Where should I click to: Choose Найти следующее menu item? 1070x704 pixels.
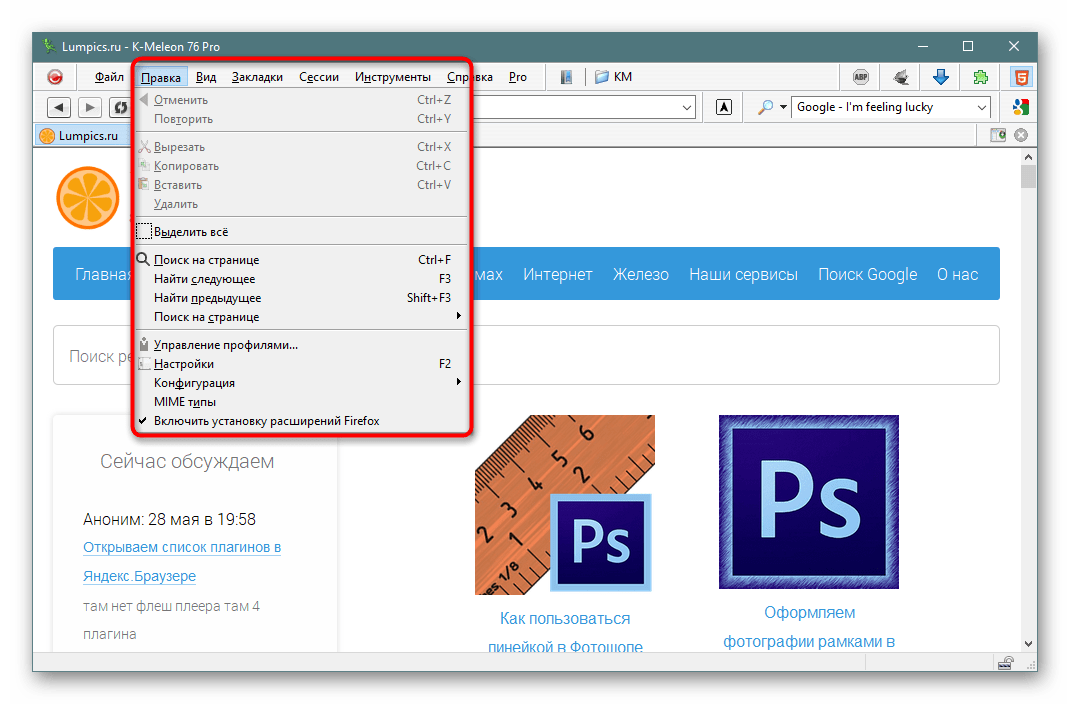point(301,279)
